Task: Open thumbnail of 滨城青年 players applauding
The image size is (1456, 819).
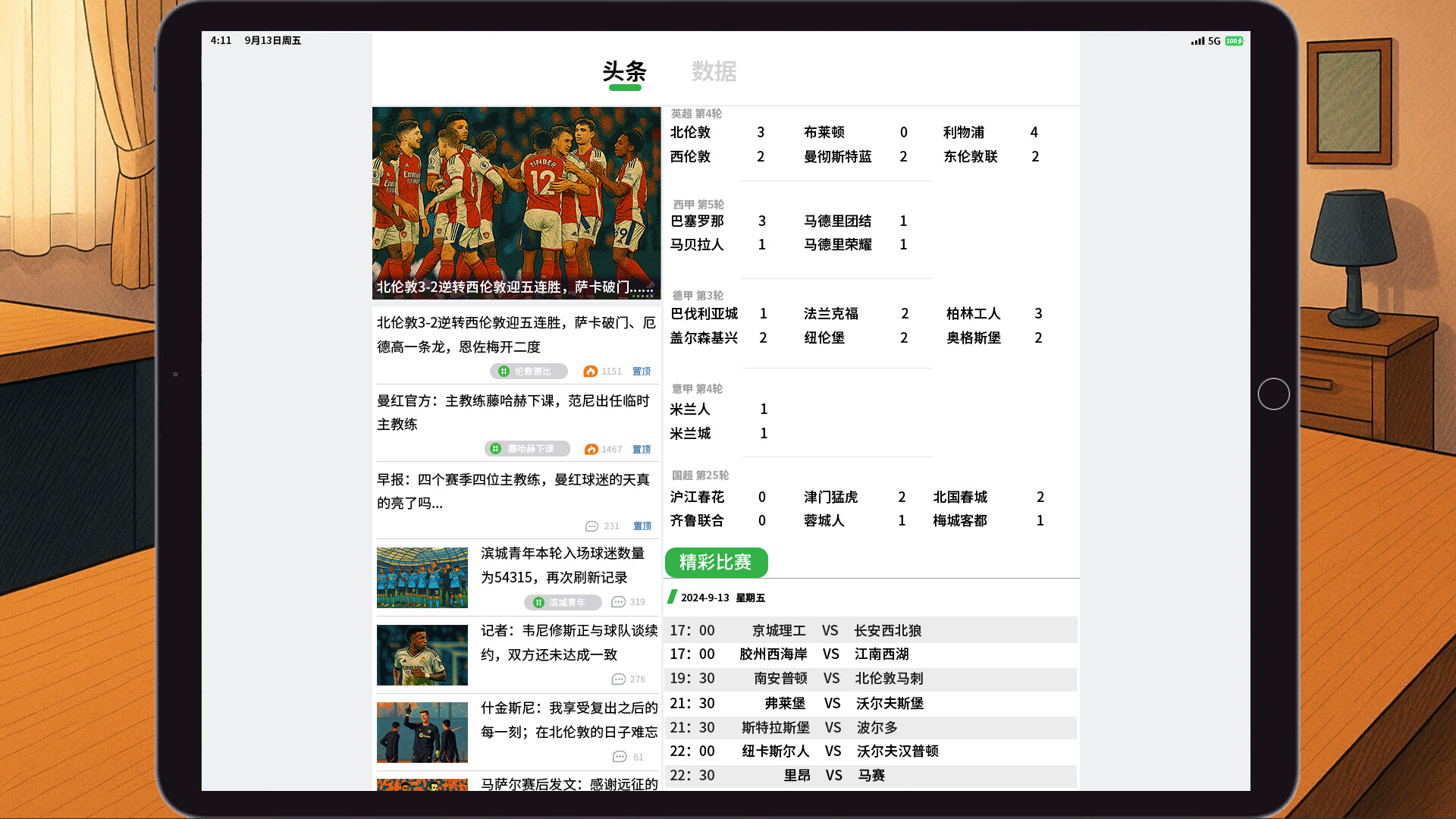Action: click(x=422, y=578)
